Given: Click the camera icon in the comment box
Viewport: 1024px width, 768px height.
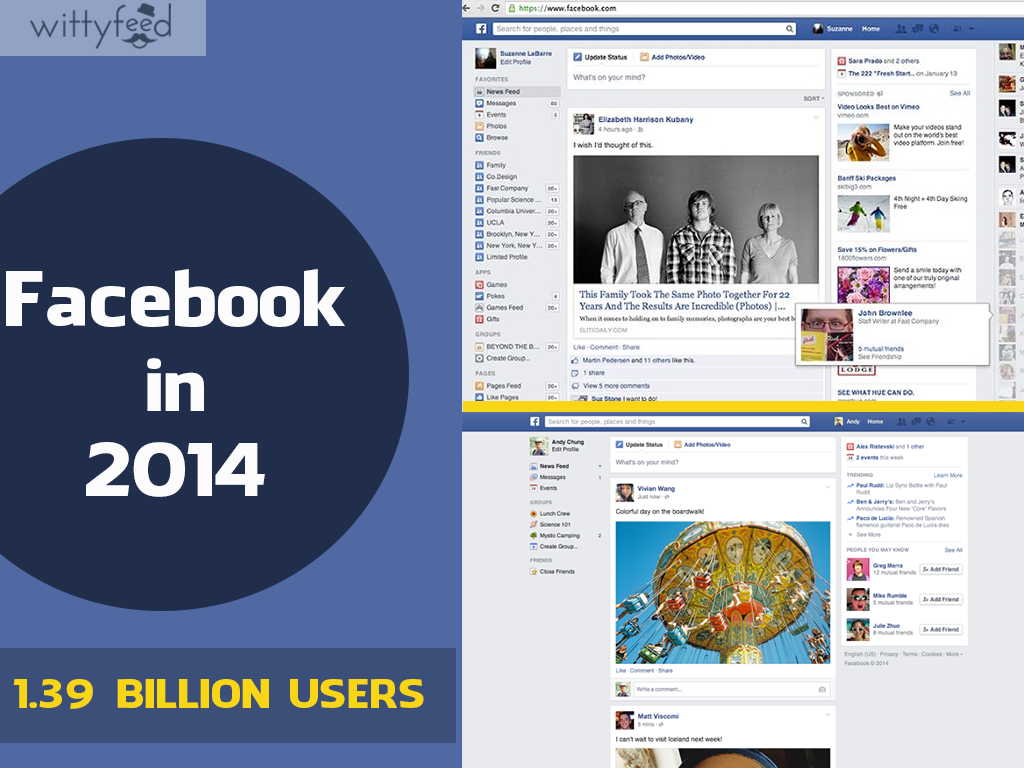Looking at the screenshot, I should [x=822, y=689].
